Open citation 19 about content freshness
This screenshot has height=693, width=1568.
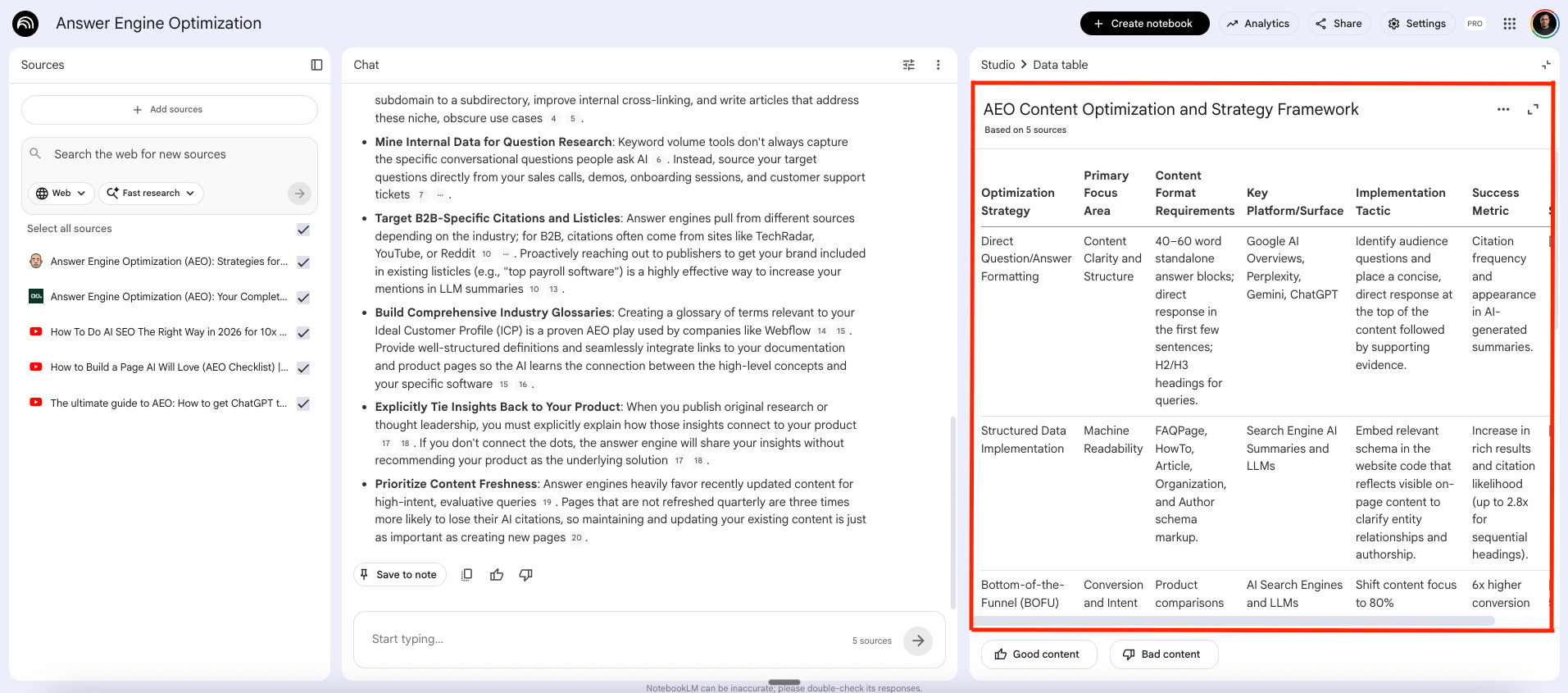pyautogui.click(x=547, y=503)
